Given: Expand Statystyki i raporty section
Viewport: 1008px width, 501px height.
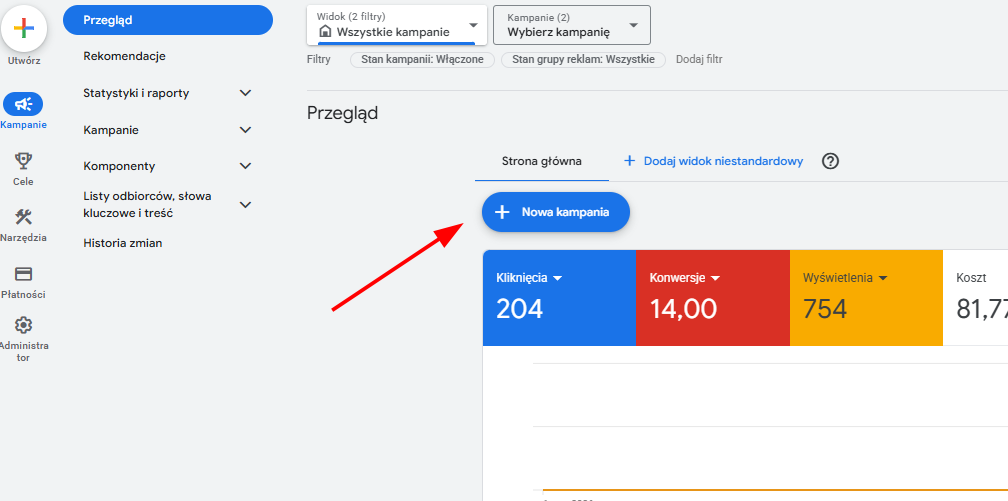Looking at the screenshot, I should (246, 93).
